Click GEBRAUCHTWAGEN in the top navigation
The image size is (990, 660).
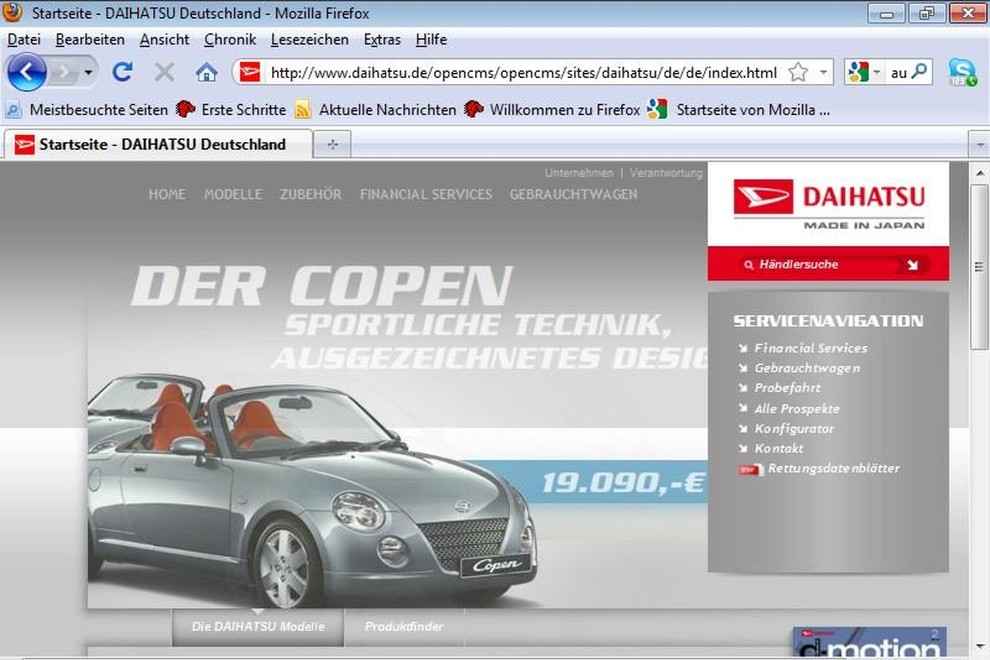[x=573, y=195]
